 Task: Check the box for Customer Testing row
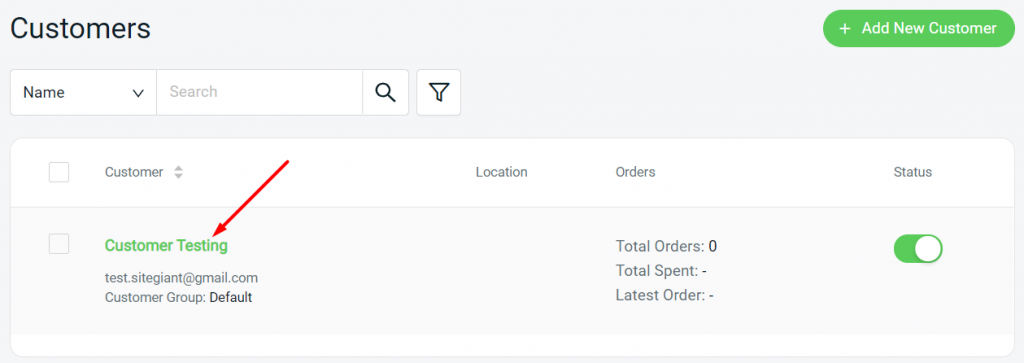[x=59, y=244]
